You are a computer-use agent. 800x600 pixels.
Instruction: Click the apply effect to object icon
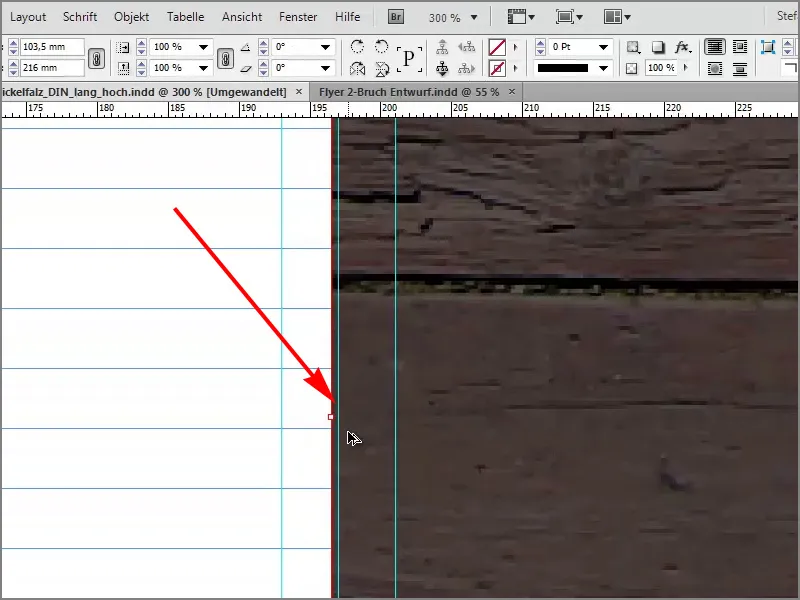(x=633, y=47)
